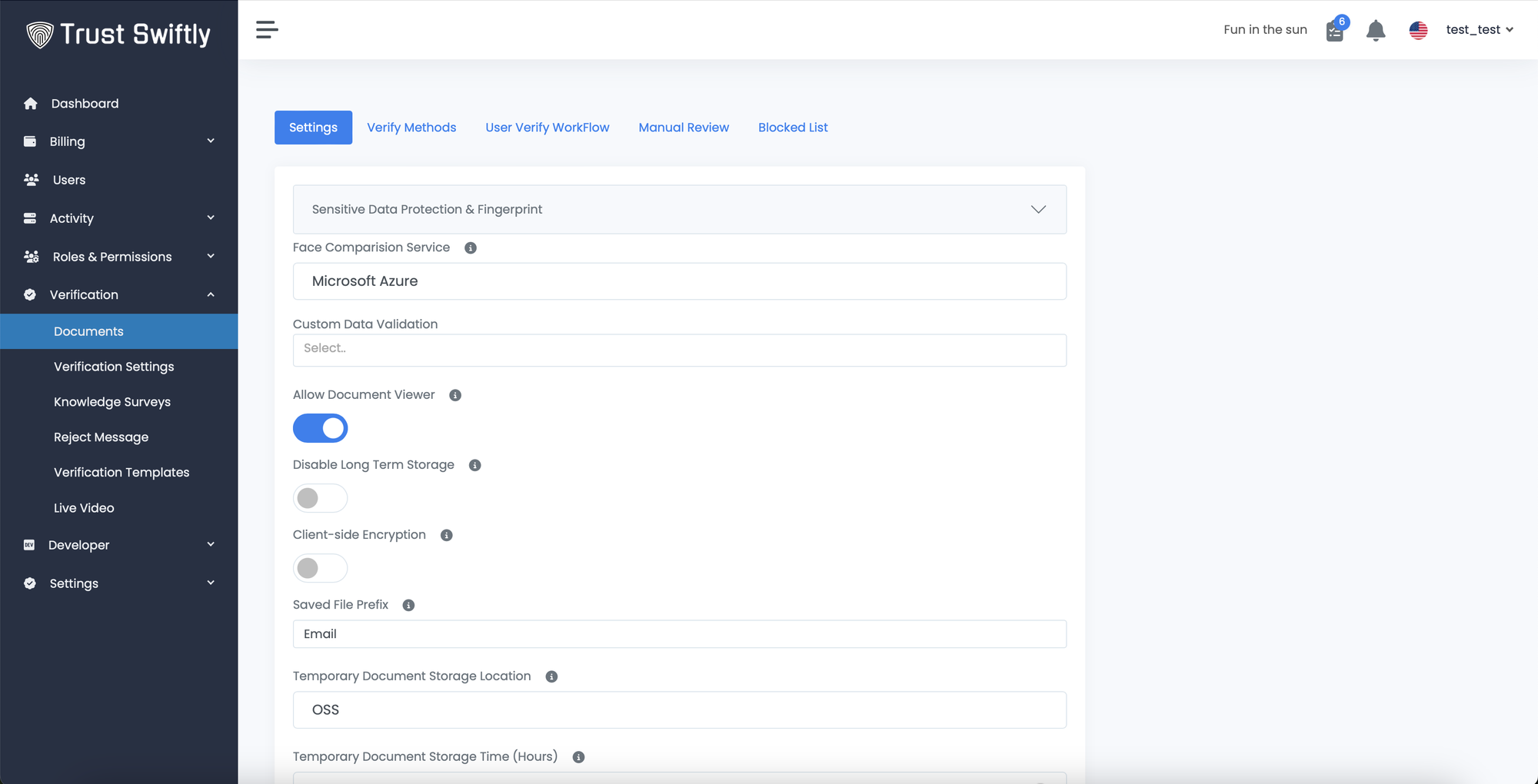Click the hamburger menu icon
Screen dimensions: 1538x784
[267, 30]
